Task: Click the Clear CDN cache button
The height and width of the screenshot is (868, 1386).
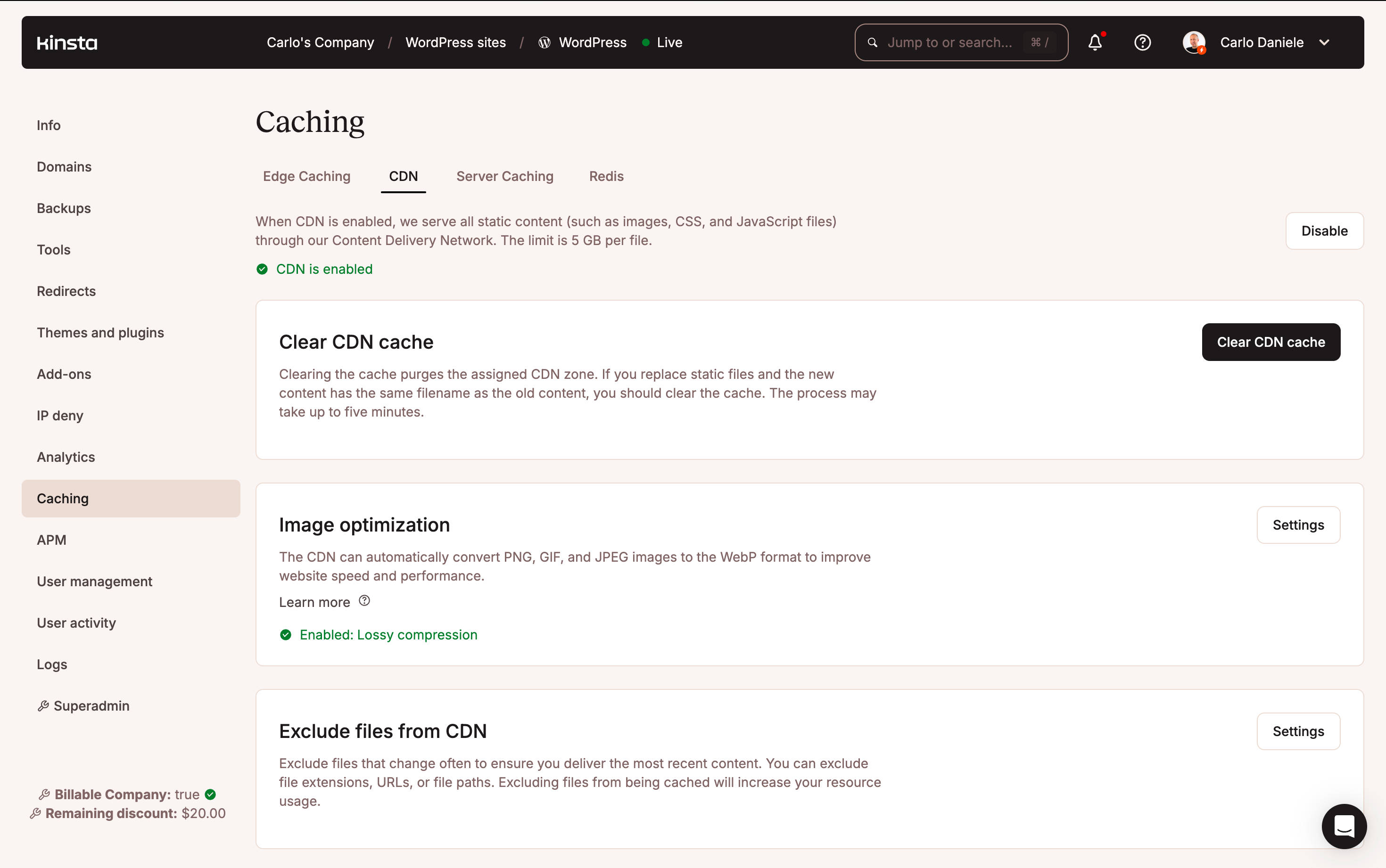Action: pos(1271,341)
